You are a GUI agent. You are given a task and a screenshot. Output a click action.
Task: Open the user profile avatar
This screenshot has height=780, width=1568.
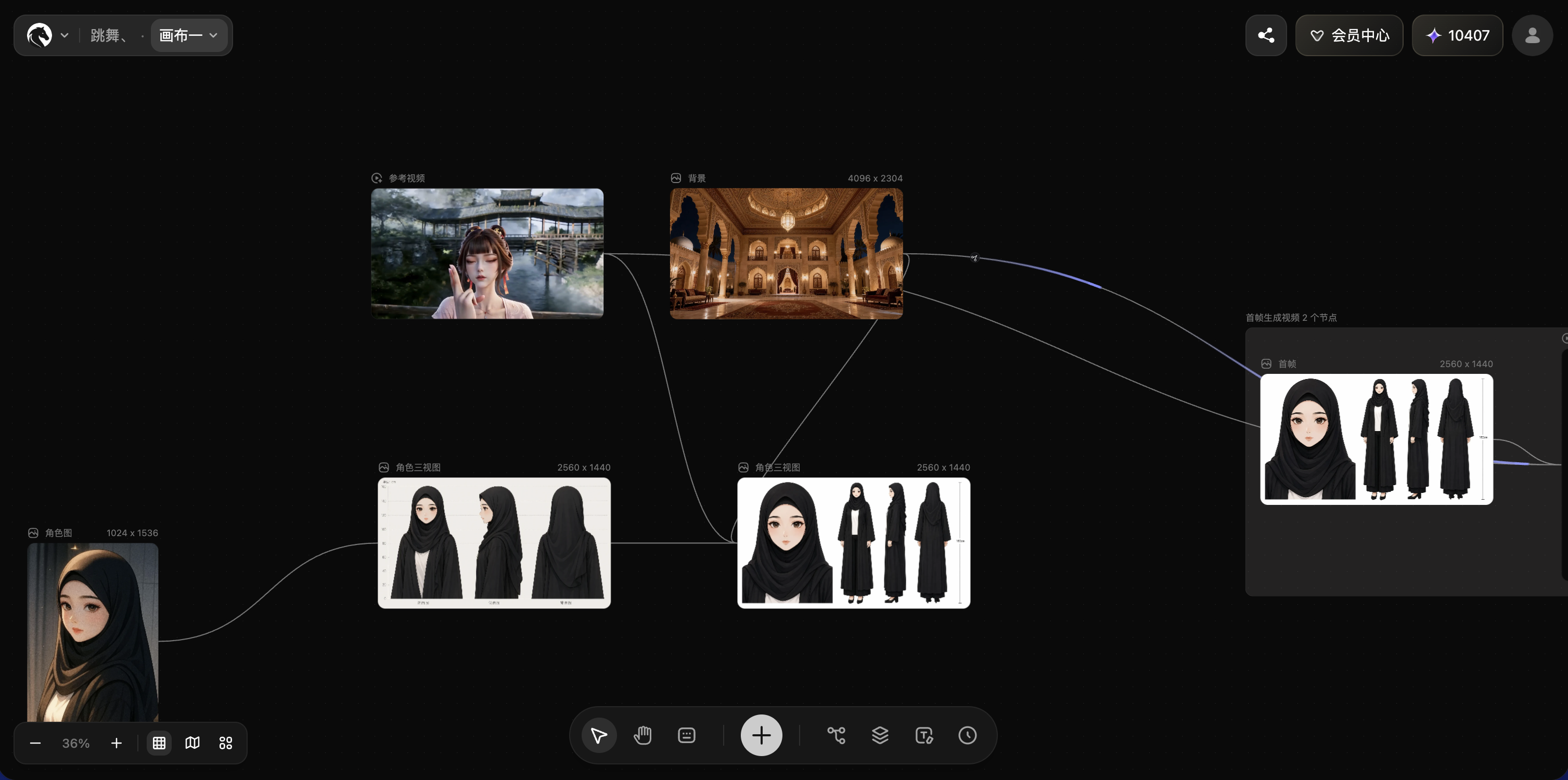pyautogui.click(x=1533, y=35)
